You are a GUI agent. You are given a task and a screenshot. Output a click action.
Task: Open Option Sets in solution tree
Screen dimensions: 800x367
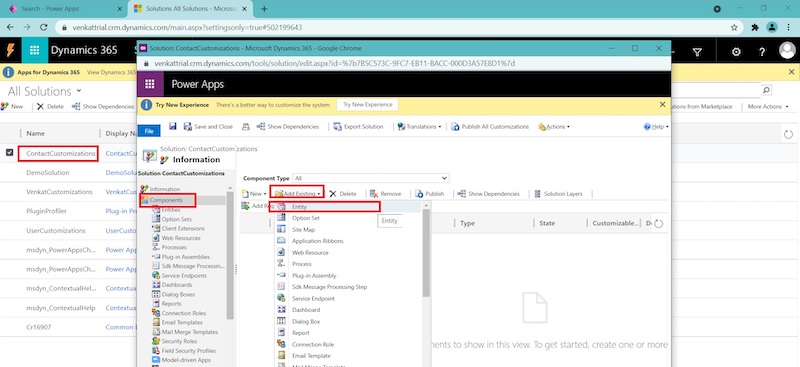[x=176, y=219]
